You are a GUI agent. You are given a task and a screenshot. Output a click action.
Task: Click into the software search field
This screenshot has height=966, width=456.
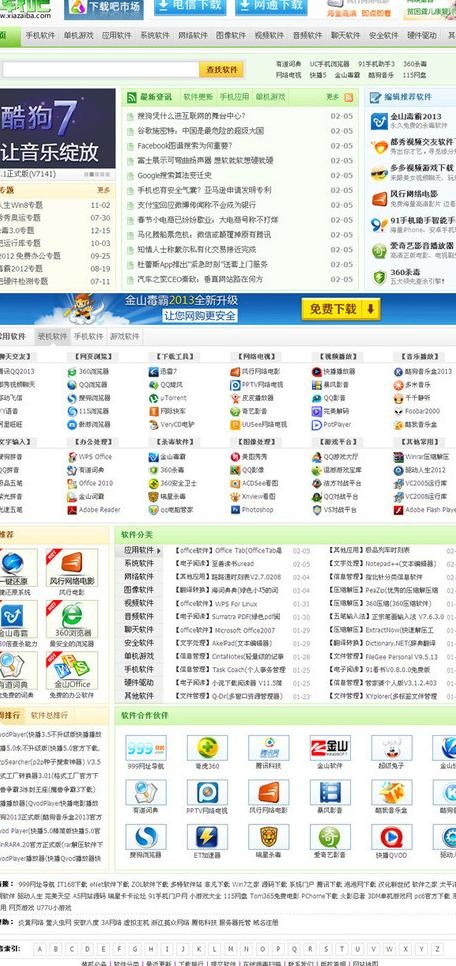pyautogui.click(x=99, y=70)
